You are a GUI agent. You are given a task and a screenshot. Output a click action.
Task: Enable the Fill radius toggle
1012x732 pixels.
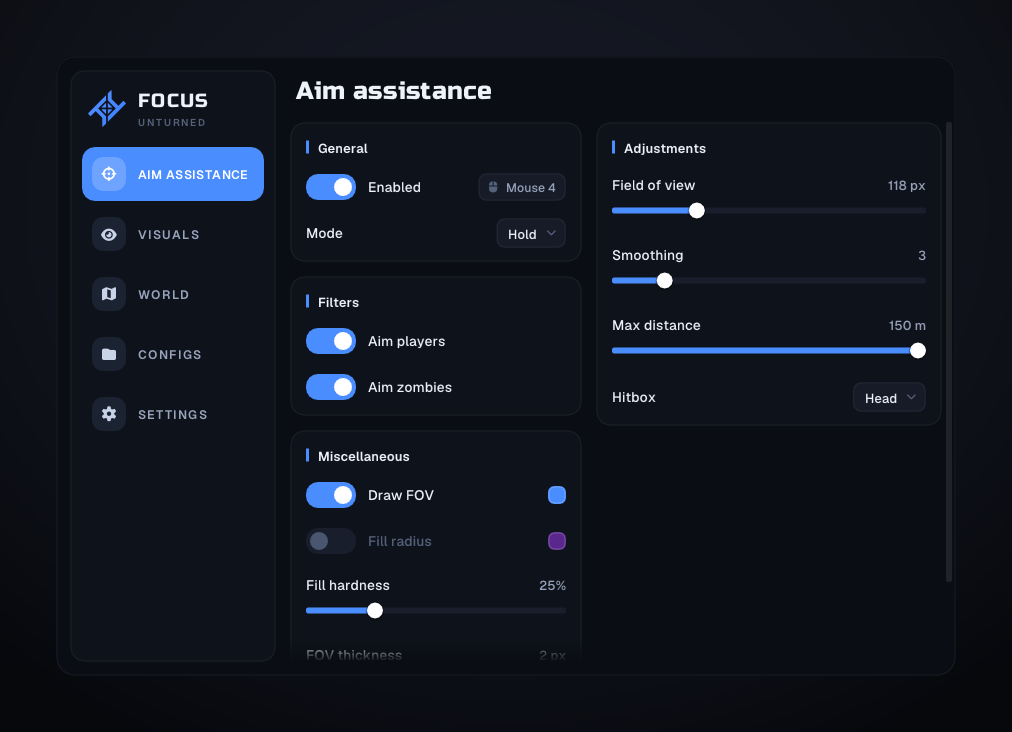pyautogui.click(x=331, y=541)
